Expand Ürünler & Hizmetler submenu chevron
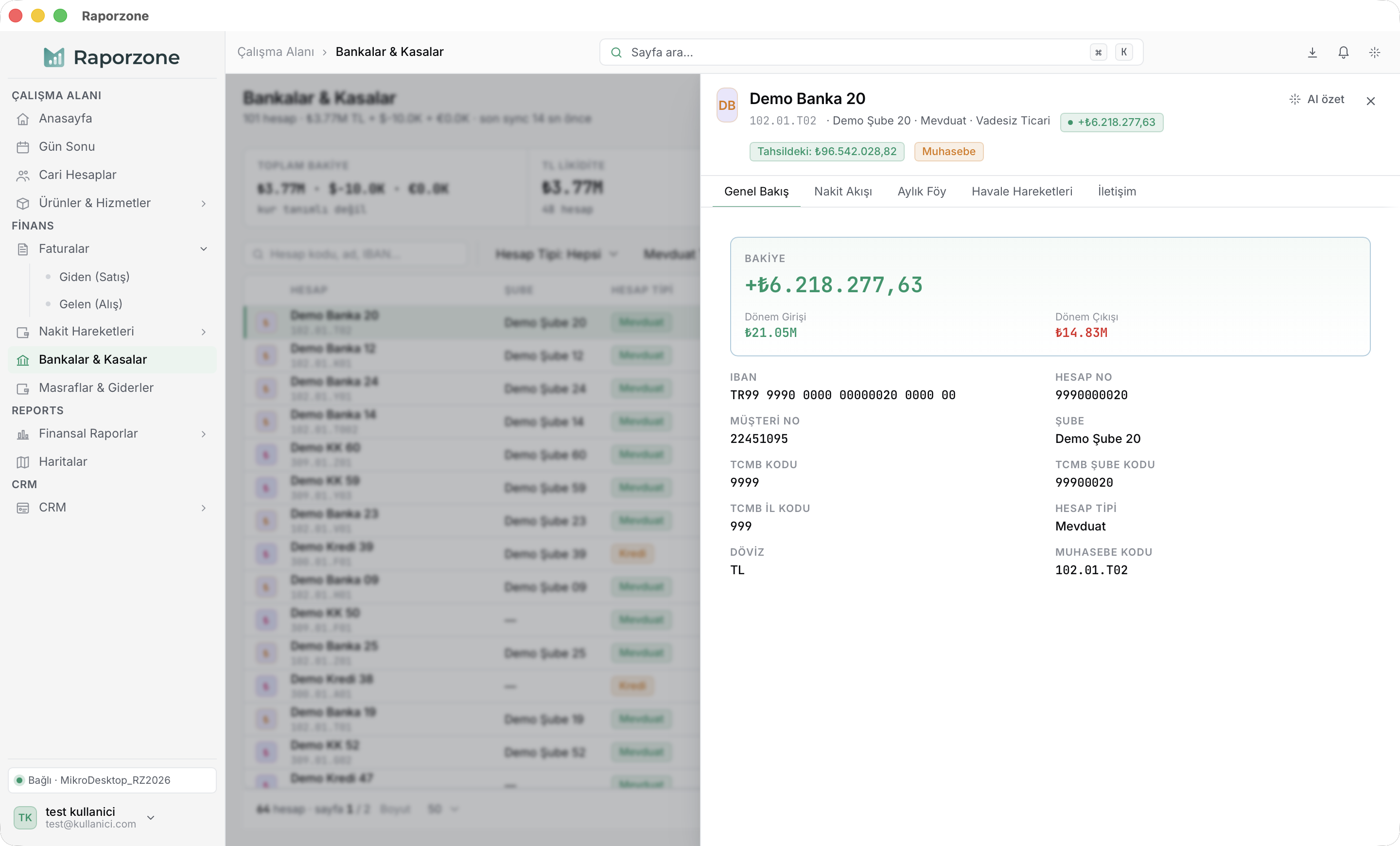This screenshot has height=846, width=1400. tap(203, 203)
